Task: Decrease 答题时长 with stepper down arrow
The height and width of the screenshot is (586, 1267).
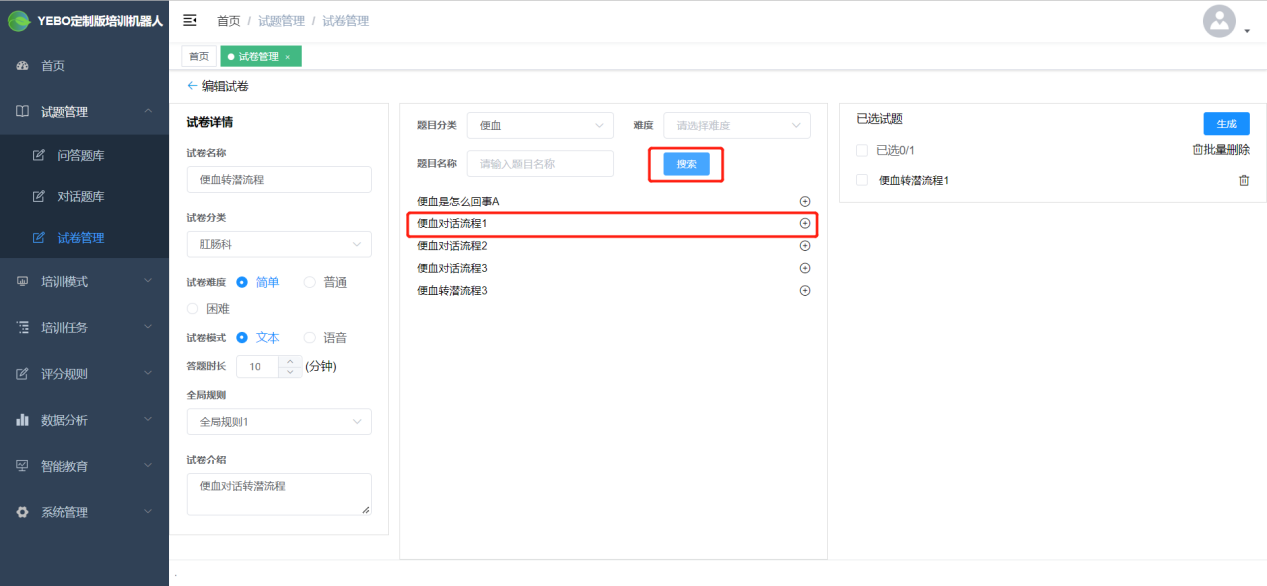Action: click(291, 372)
